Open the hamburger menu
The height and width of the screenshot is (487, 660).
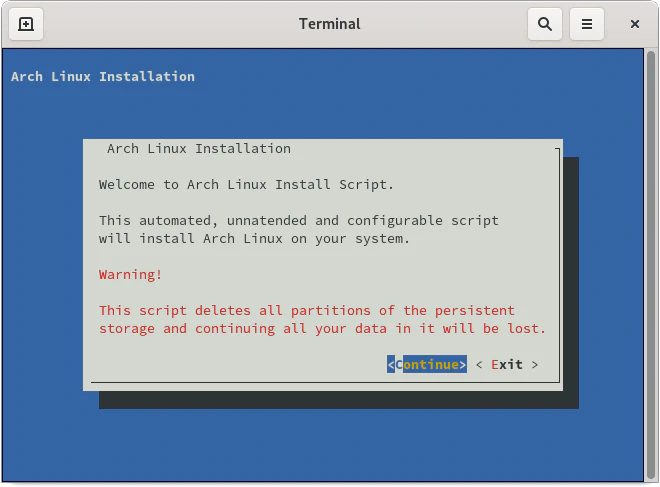587,24
